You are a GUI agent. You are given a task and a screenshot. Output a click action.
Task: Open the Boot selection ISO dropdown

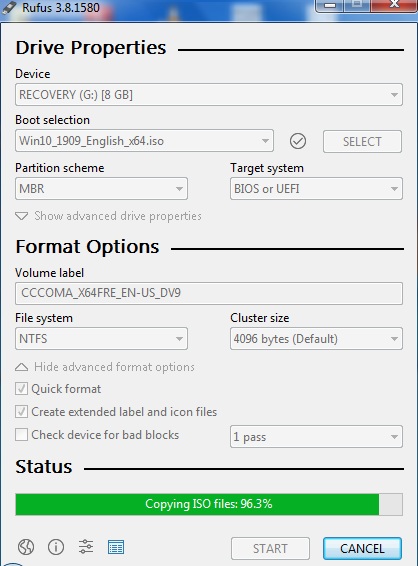click(x=144, y=141)
